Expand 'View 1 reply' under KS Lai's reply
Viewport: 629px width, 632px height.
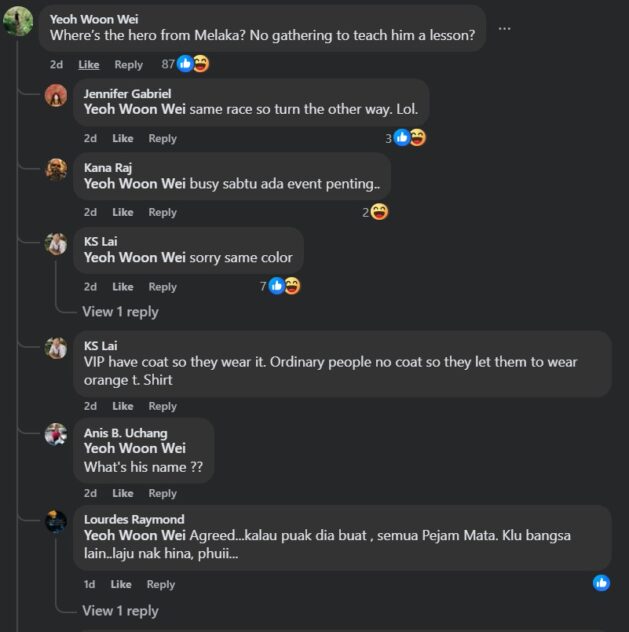click(x=120, y=312)
